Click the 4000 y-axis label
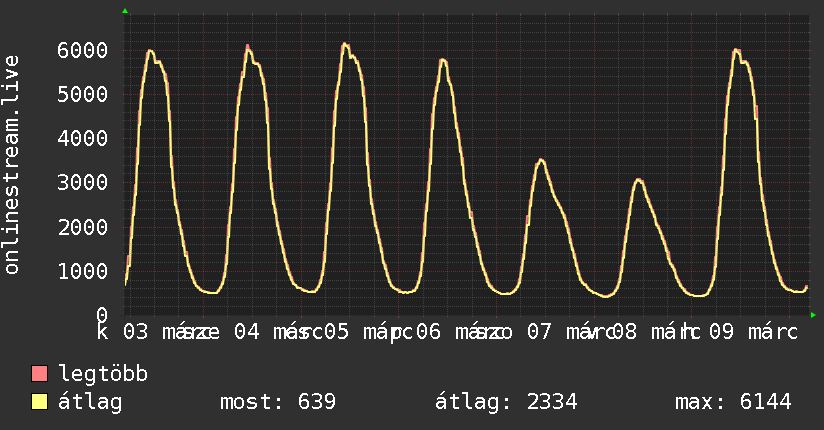Screen dimensions: 824x430 (x=83, y=139)
